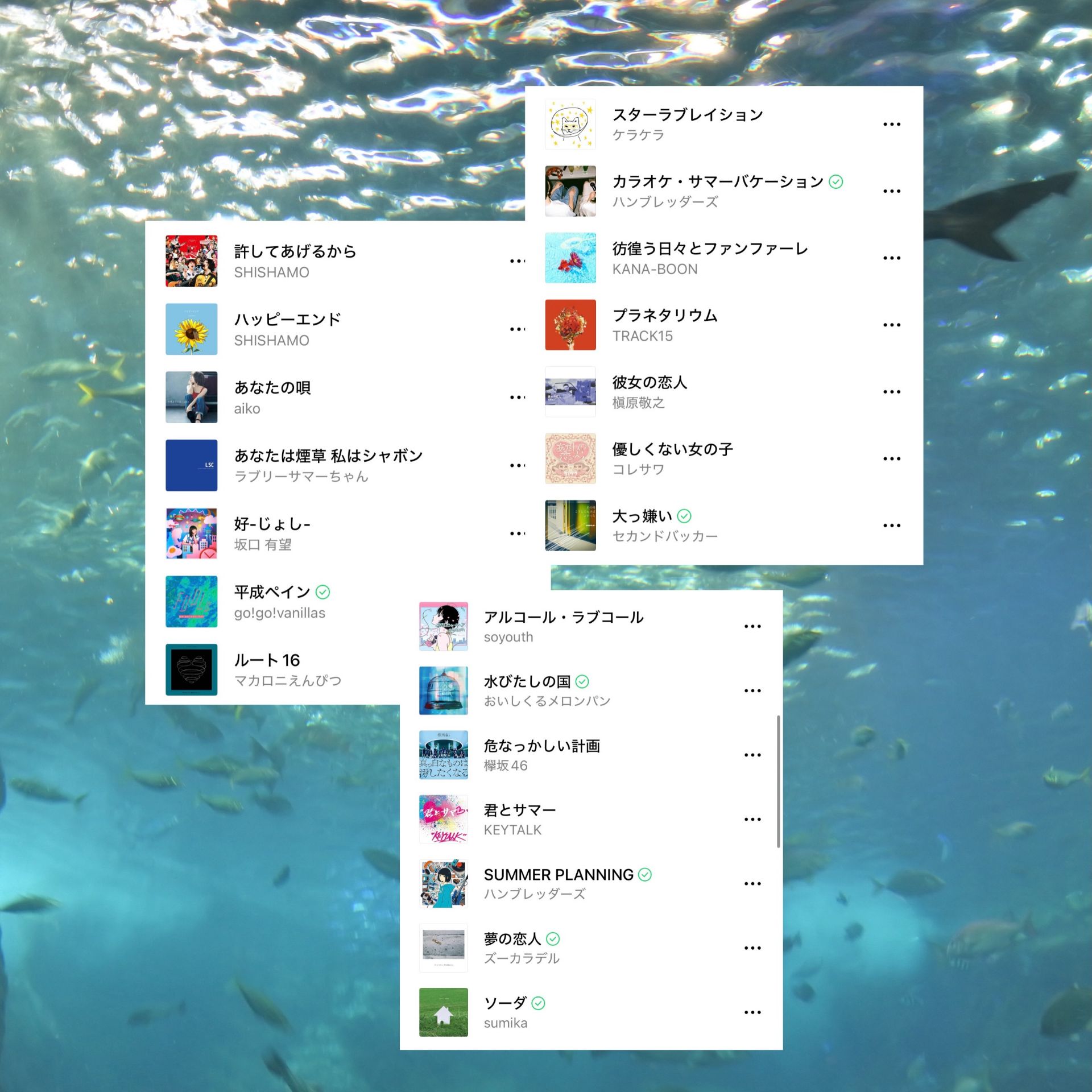Select the 君とサマー KEYTALK album cover
1092x1092 pixels.
443,819
